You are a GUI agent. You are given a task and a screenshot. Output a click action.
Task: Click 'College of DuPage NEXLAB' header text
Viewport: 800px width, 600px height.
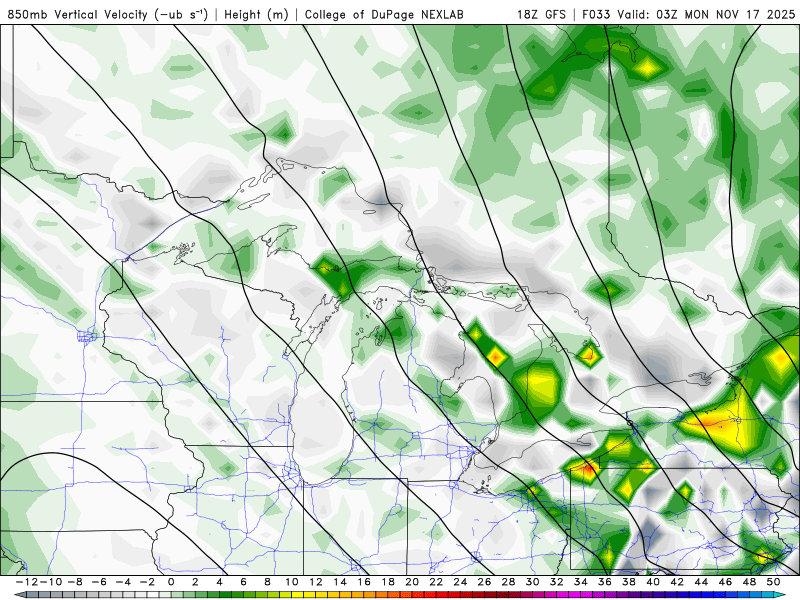click(384, 15)
